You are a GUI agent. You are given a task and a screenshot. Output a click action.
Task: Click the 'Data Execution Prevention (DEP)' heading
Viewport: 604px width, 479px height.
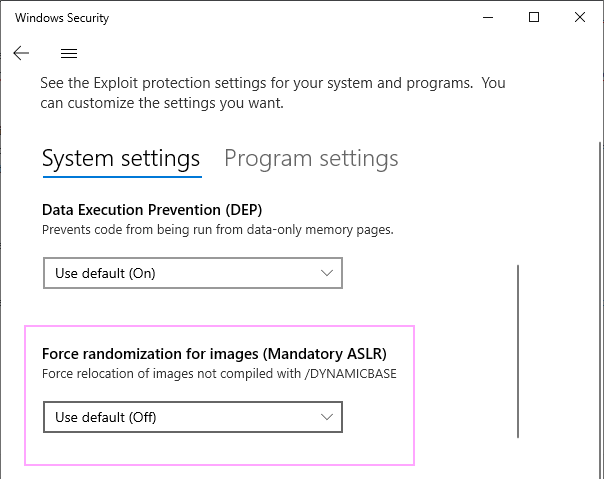152,210
